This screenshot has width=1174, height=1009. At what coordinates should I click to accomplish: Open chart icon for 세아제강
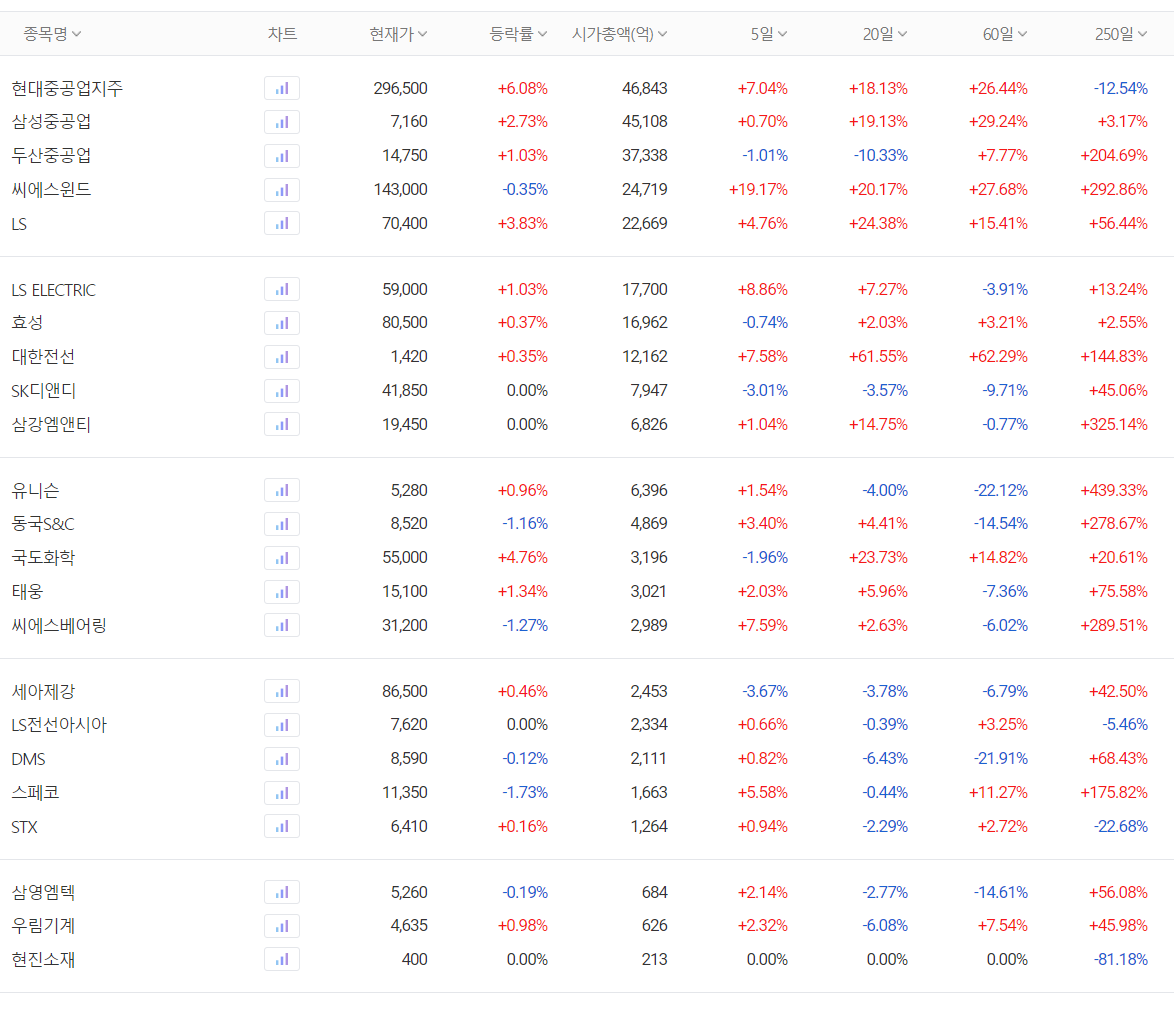282,691
